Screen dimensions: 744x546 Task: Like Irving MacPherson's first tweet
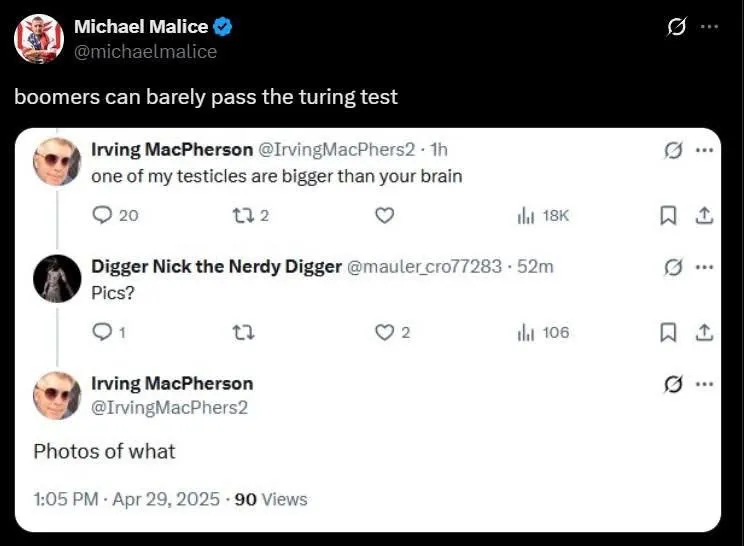(385, 215)
